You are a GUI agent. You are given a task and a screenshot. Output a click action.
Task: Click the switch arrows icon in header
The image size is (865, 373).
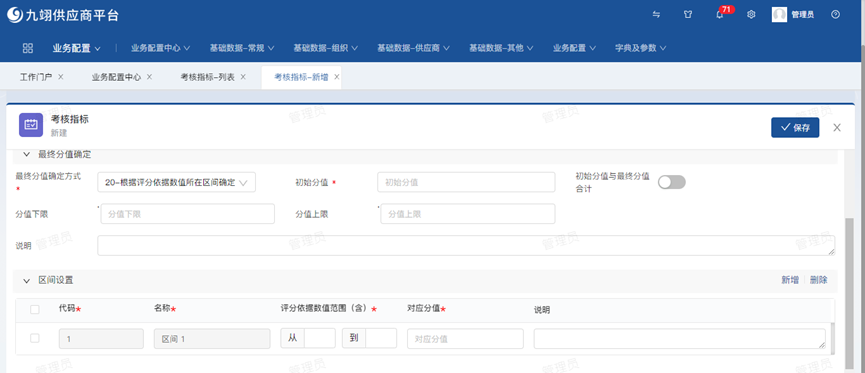pyautogui.click(x=656, y=15)
